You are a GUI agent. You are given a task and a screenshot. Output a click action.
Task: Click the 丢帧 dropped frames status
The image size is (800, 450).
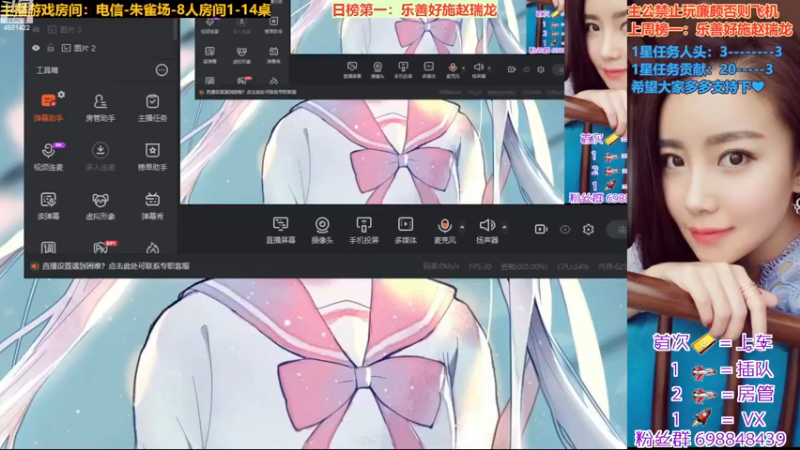click(x=524, y=266)
